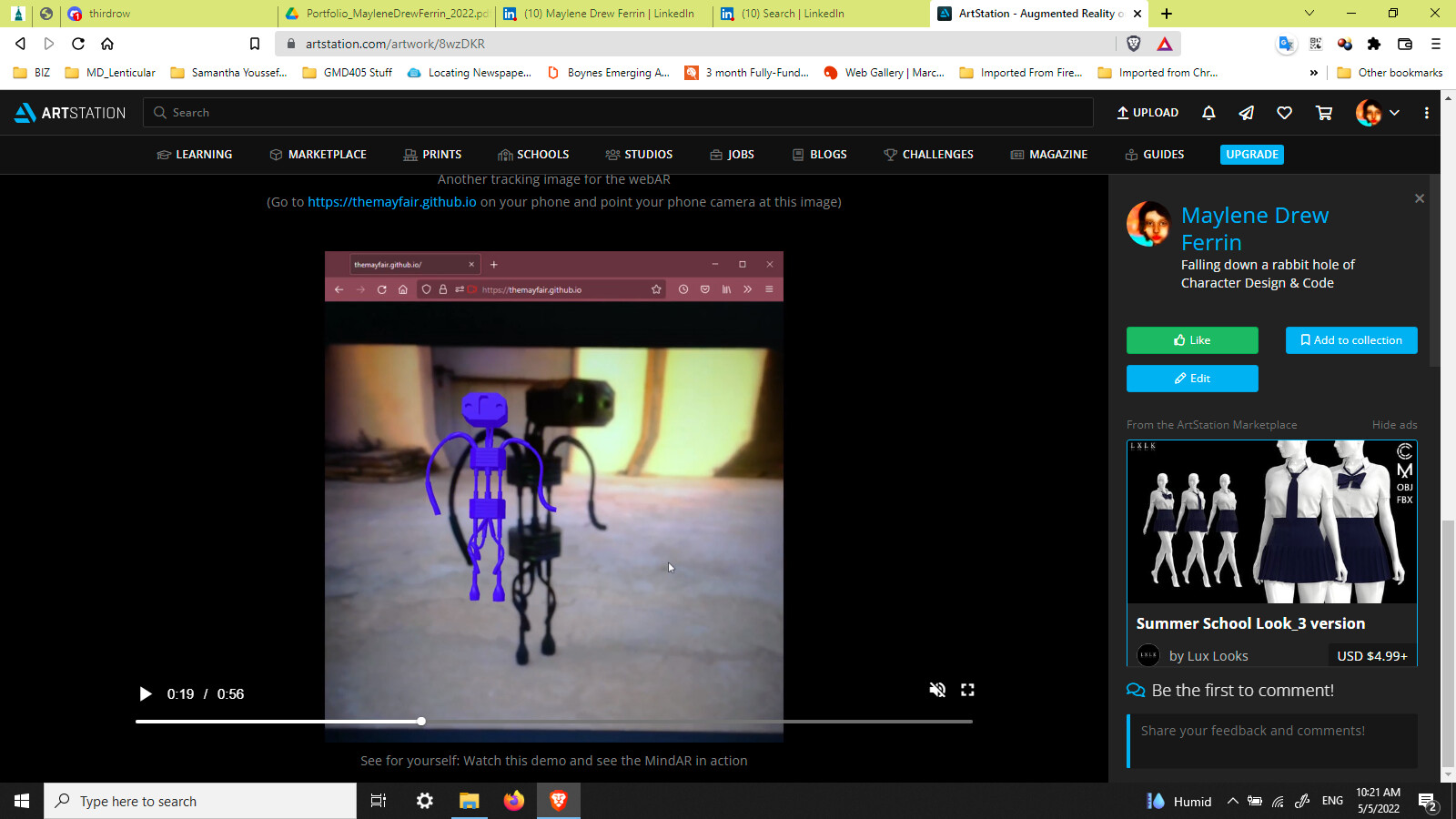
Task: Open the Upload panel on ArtStation
Action: (1147, 112)
